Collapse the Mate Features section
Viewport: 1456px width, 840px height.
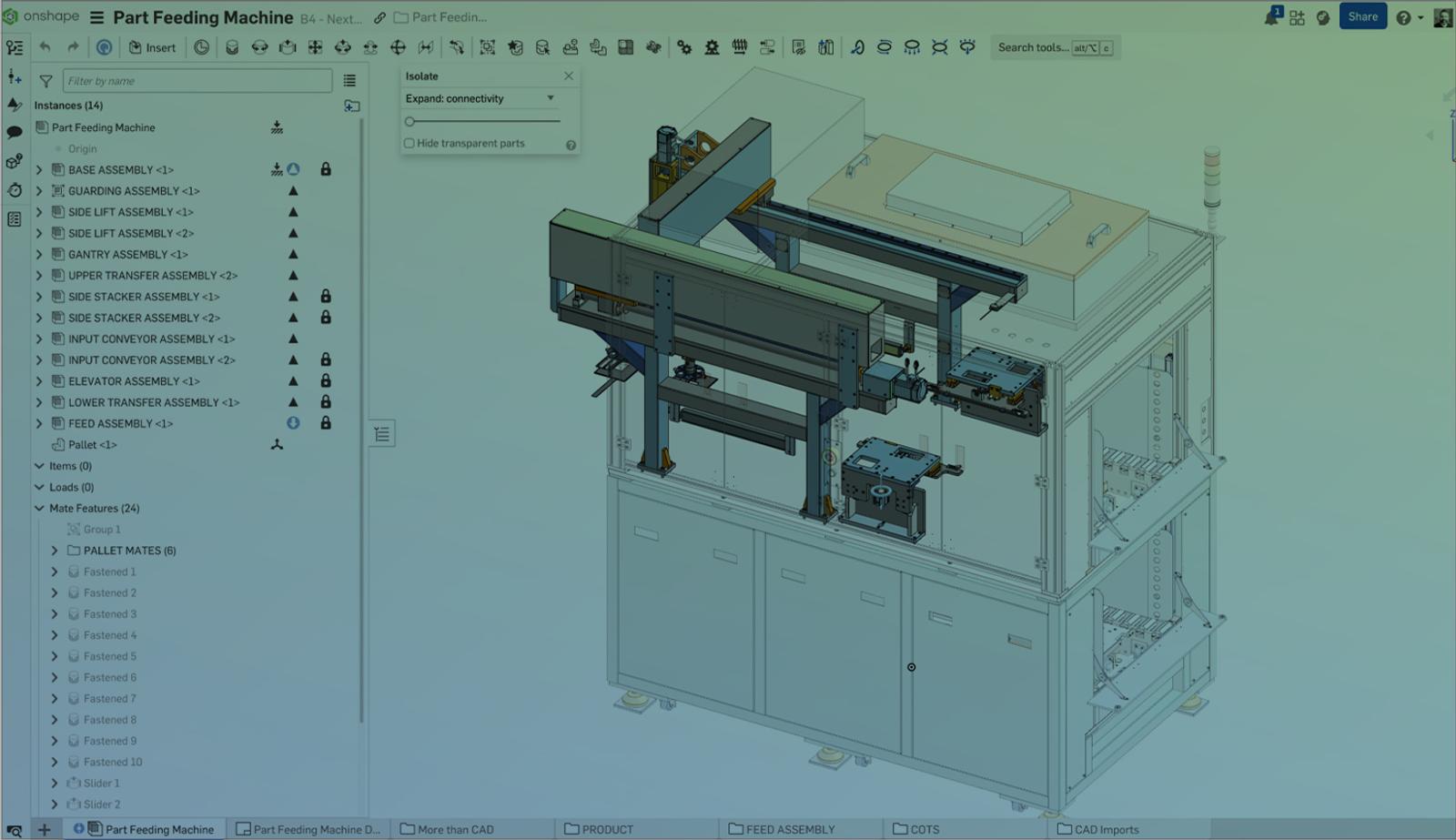pyautogui.click(x=39, y=509)
